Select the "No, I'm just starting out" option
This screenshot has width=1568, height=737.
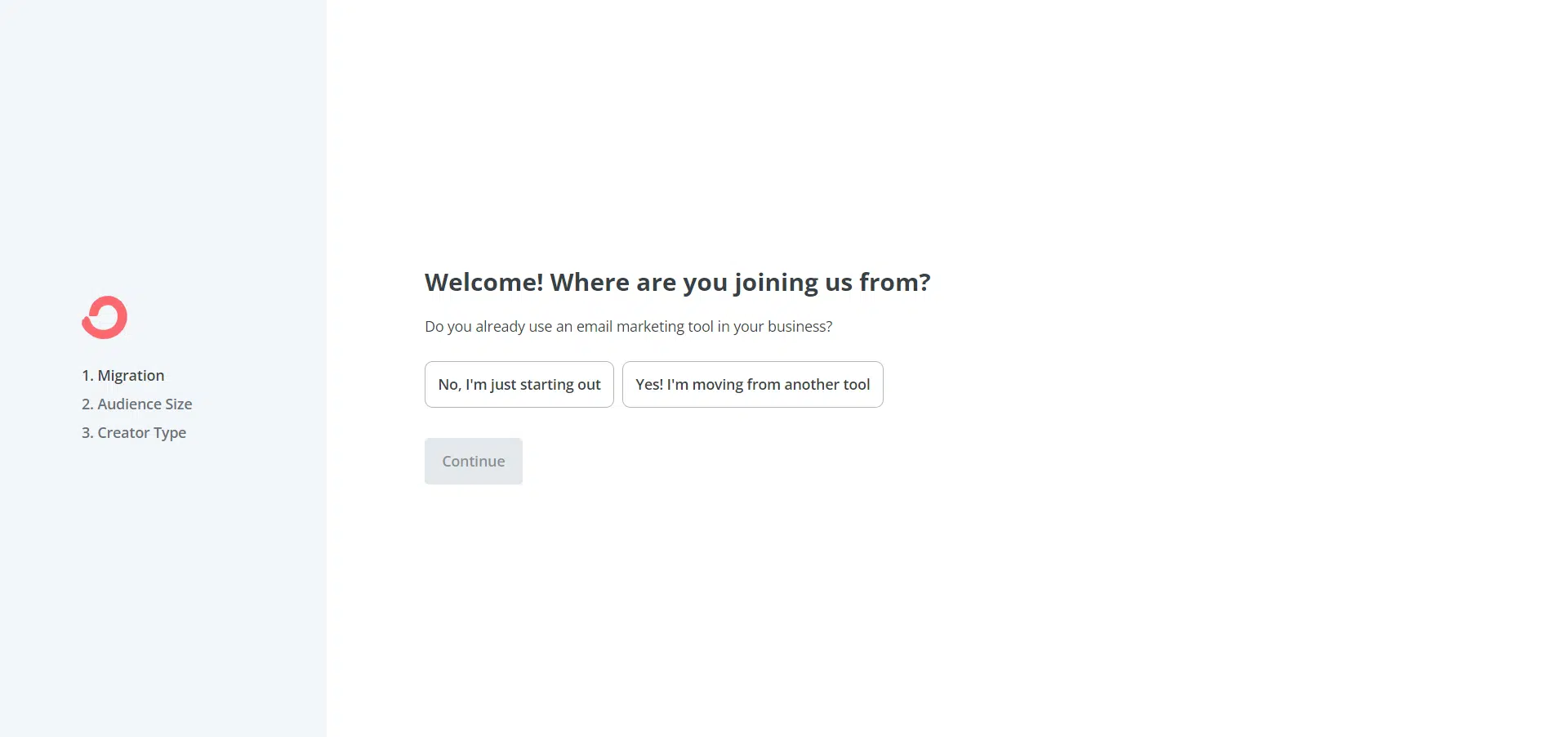click(519, 384)
